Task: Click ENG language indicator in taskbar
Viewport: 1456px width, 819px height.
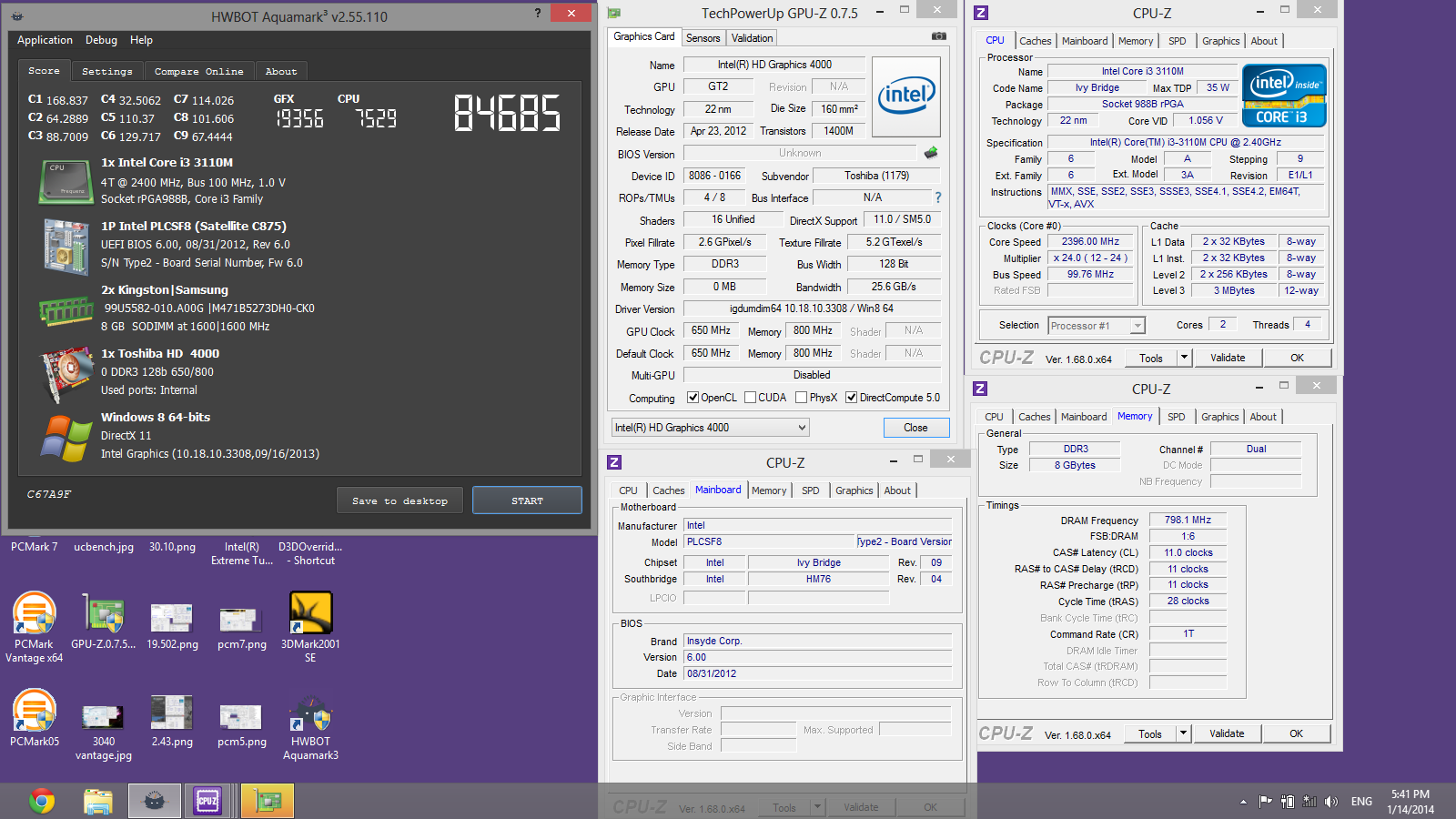Action: pos(1361,802)
